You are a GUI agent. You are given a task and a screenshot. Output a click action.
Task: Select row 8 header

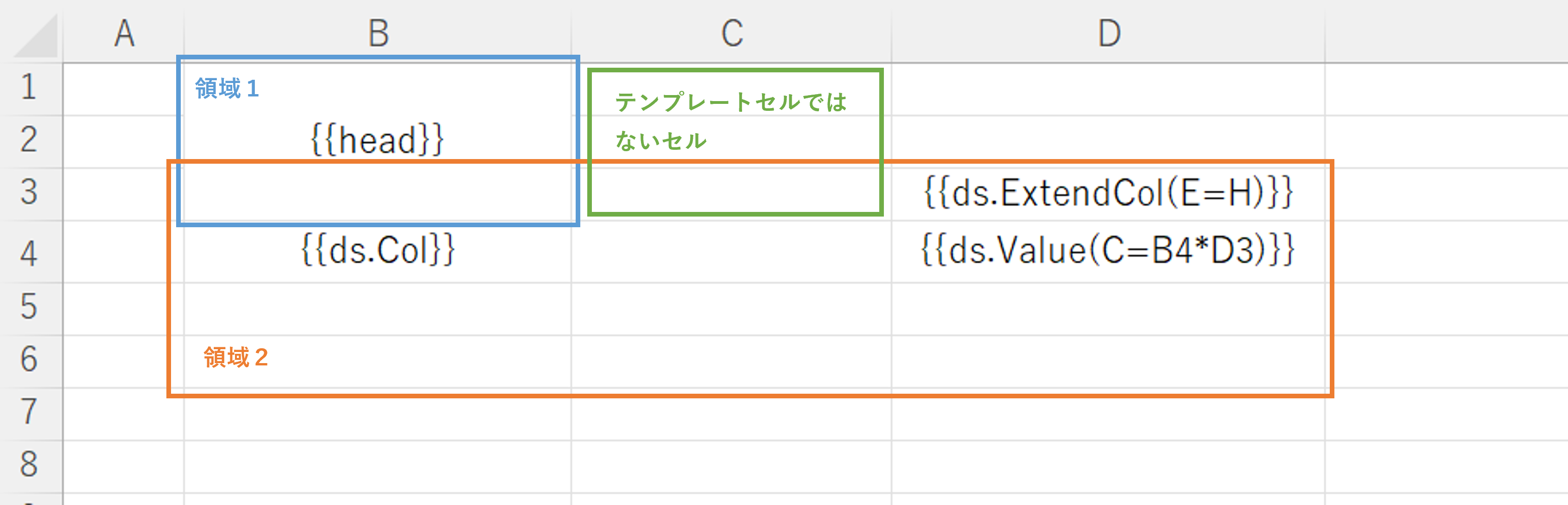pyautogui.click(x=29, y=466)
